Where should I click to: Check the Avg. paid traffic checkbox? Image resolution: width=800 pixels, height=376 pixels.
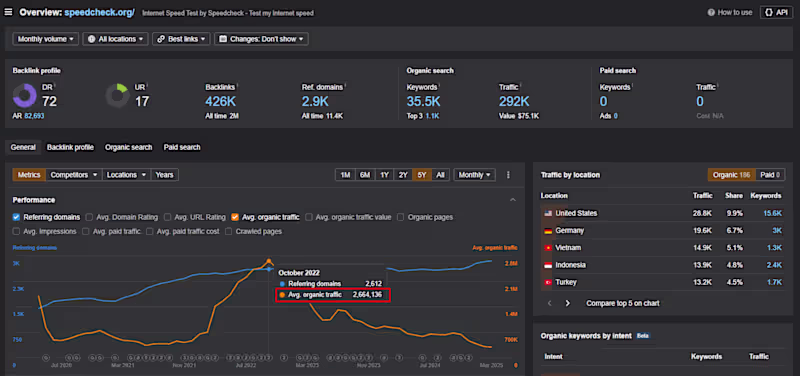tap(86, 232)
